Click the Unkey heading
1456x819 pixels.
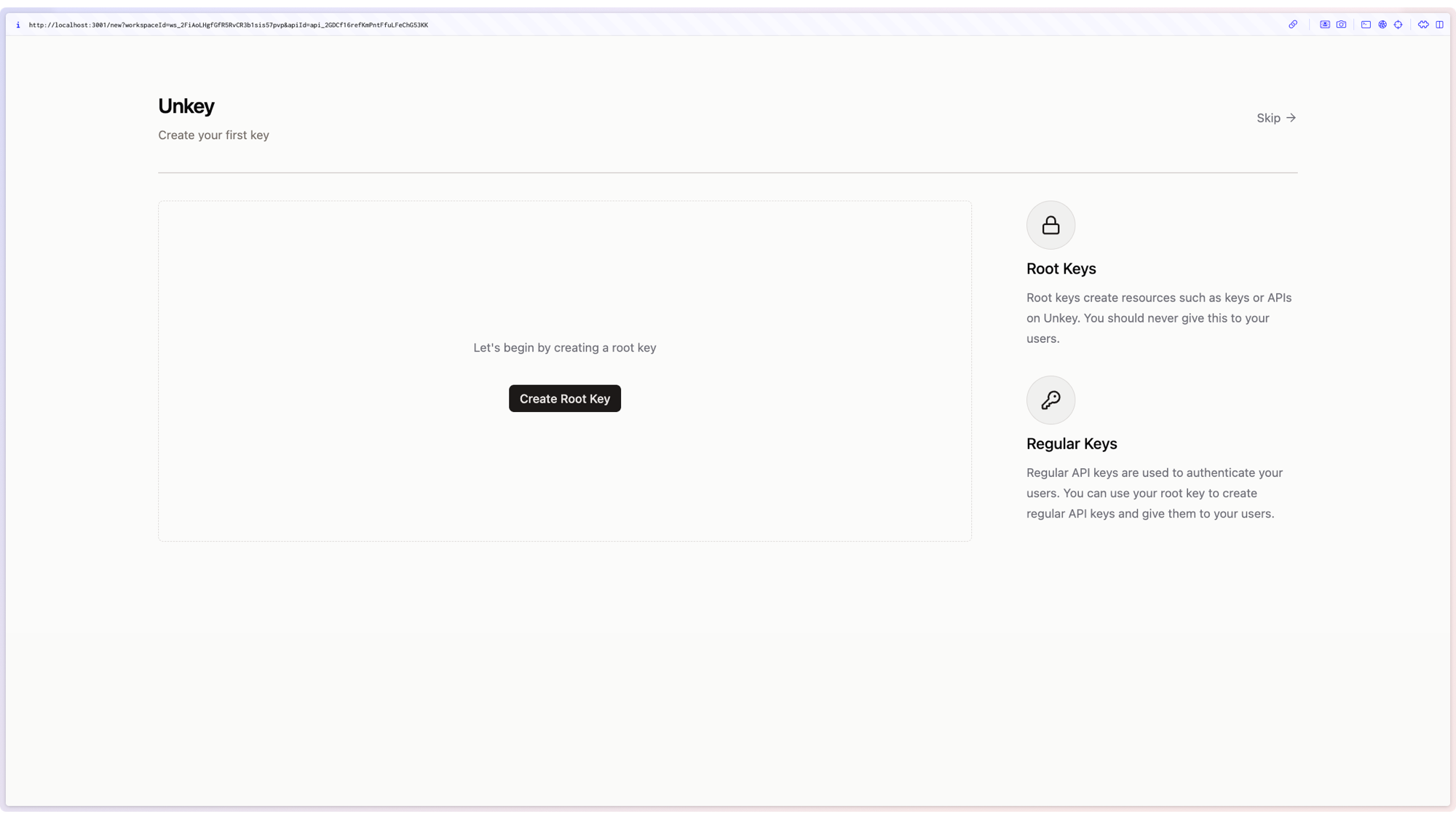click(x=186, y=106)
